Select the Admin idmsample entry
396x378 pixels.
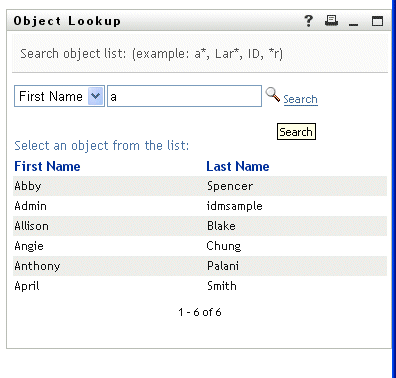(200, 206)
